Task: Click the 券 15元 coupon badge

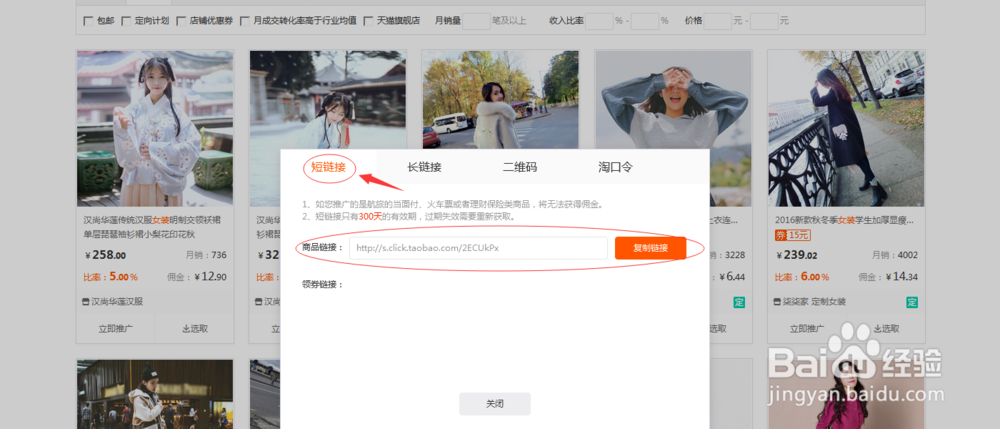Action: click(x=792, y=235)
